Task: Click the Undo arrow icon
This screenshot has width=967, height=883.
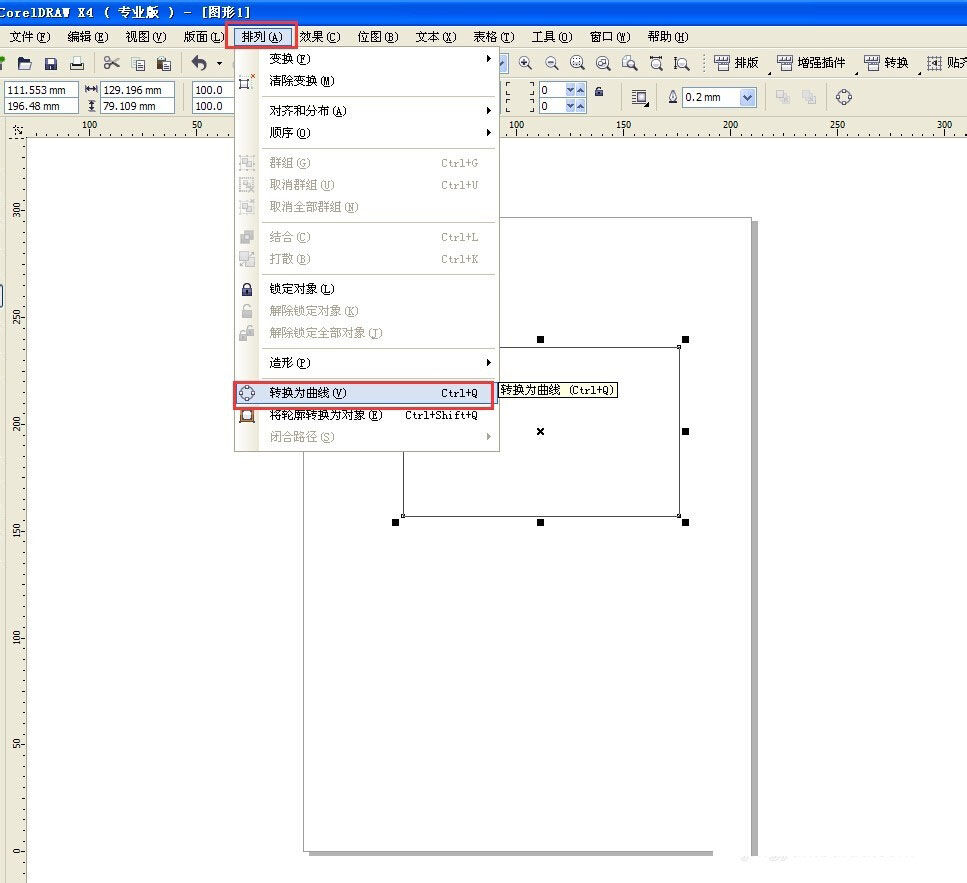Action: click(197, 62)
